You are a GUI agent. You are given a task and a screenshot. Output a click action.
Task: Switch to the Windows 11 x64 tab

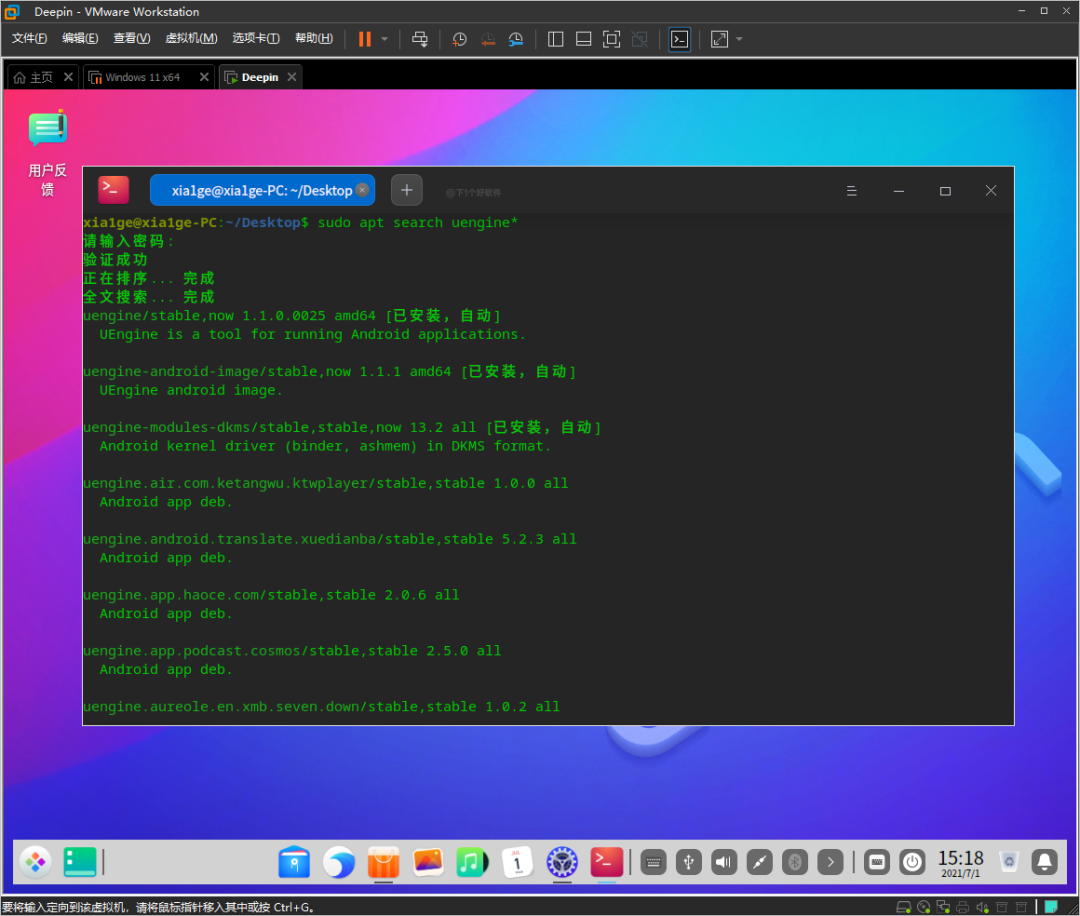(142, 77)
